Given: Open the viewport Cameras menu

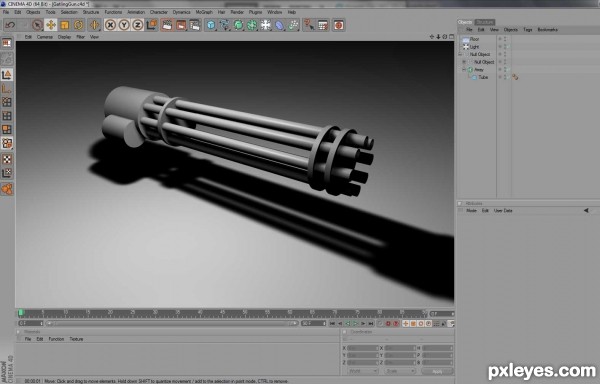Looking at the screenshot, I should coord(45,37).
